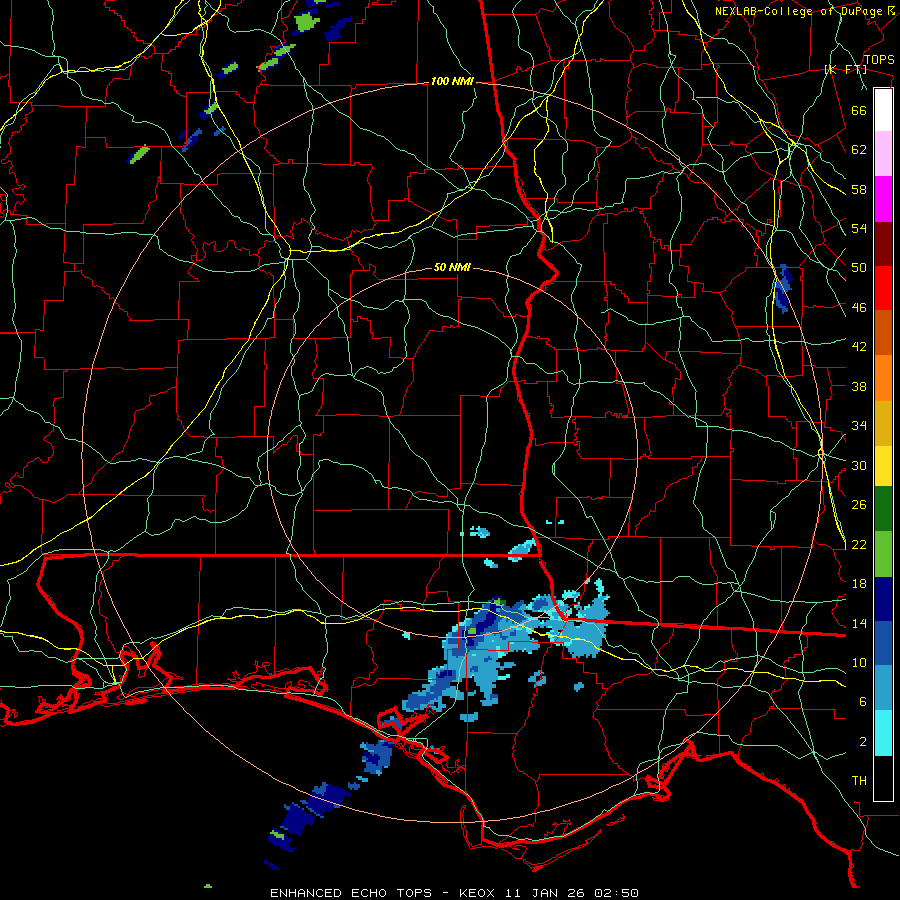Pick the cyan legend swatch
This screenshot has height=900, width=900.
[x=883, y=733]
